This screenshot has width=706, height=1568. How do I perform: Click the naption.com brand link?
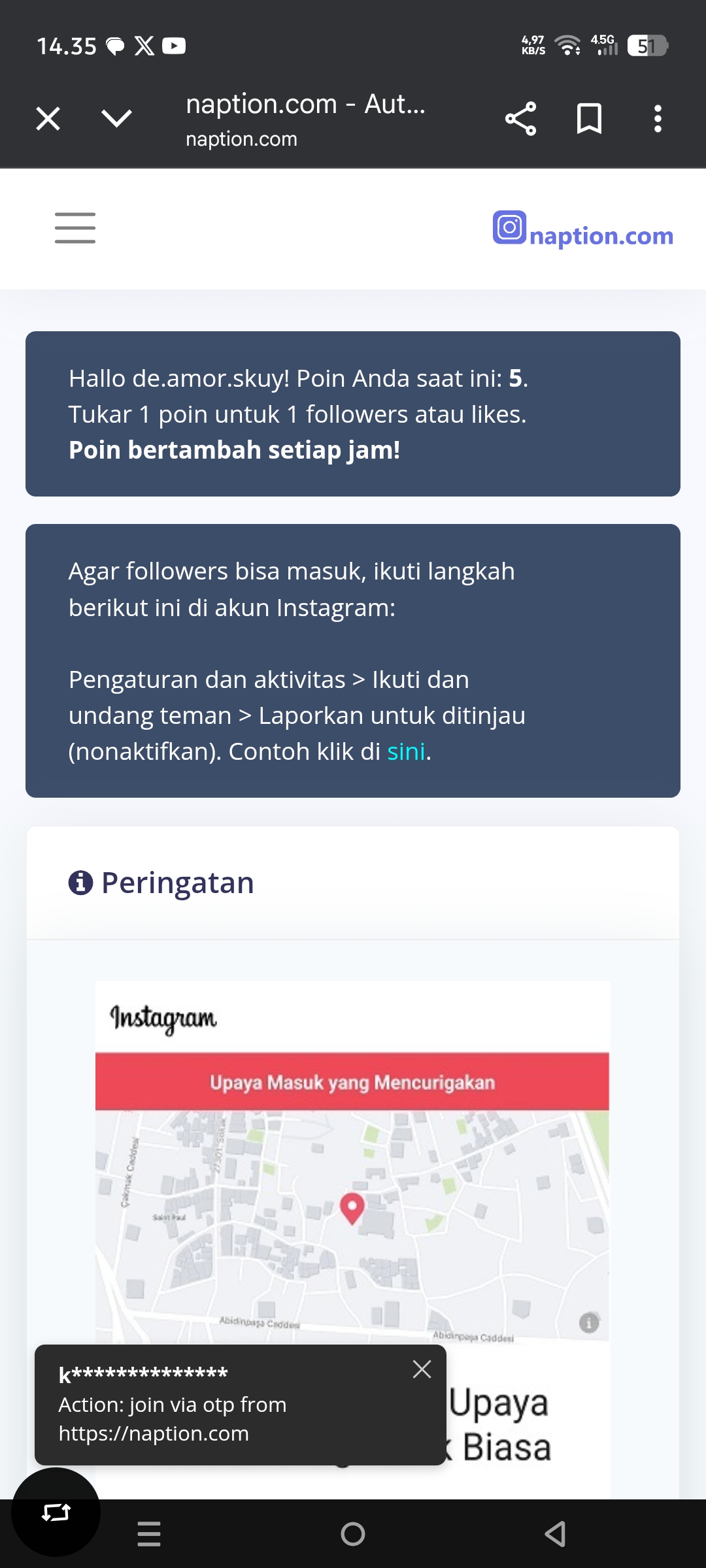tap(601, 236)
